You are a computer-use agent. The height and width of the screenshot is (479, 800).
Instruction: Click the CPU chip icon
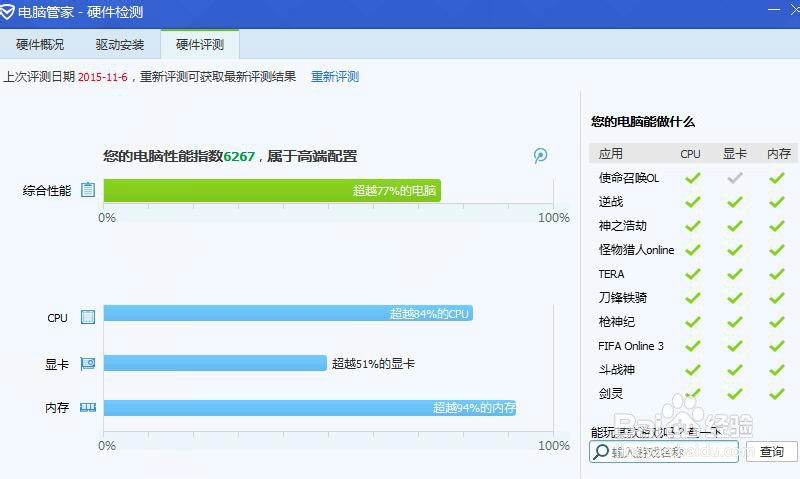pos(88,317)
